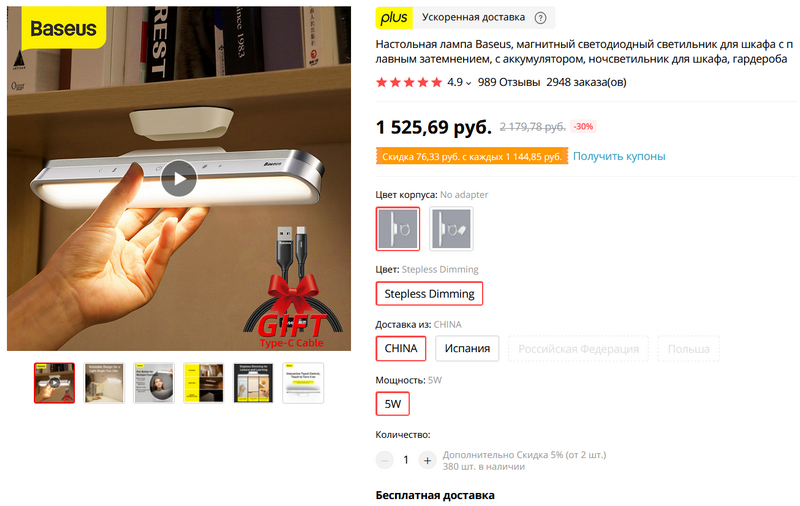View the last white lamp thumbnail

[x=303, y=383]
